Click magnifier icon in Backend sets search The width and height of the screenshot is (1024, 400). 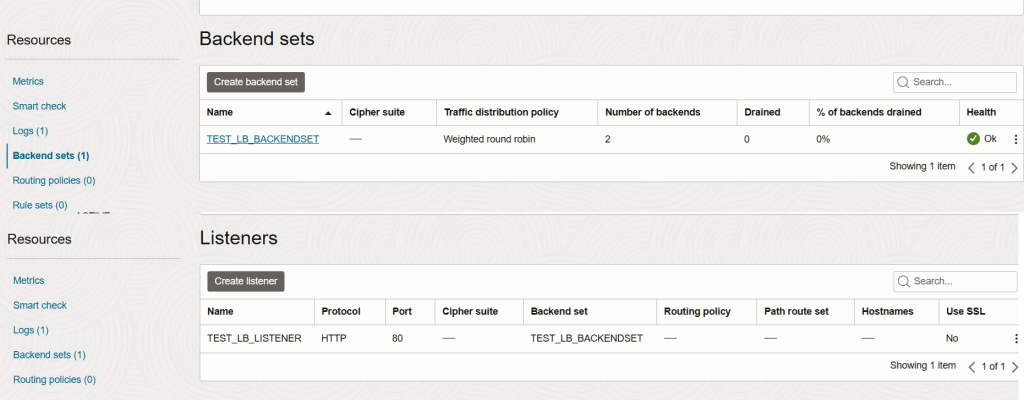click(x=904, y=82)
